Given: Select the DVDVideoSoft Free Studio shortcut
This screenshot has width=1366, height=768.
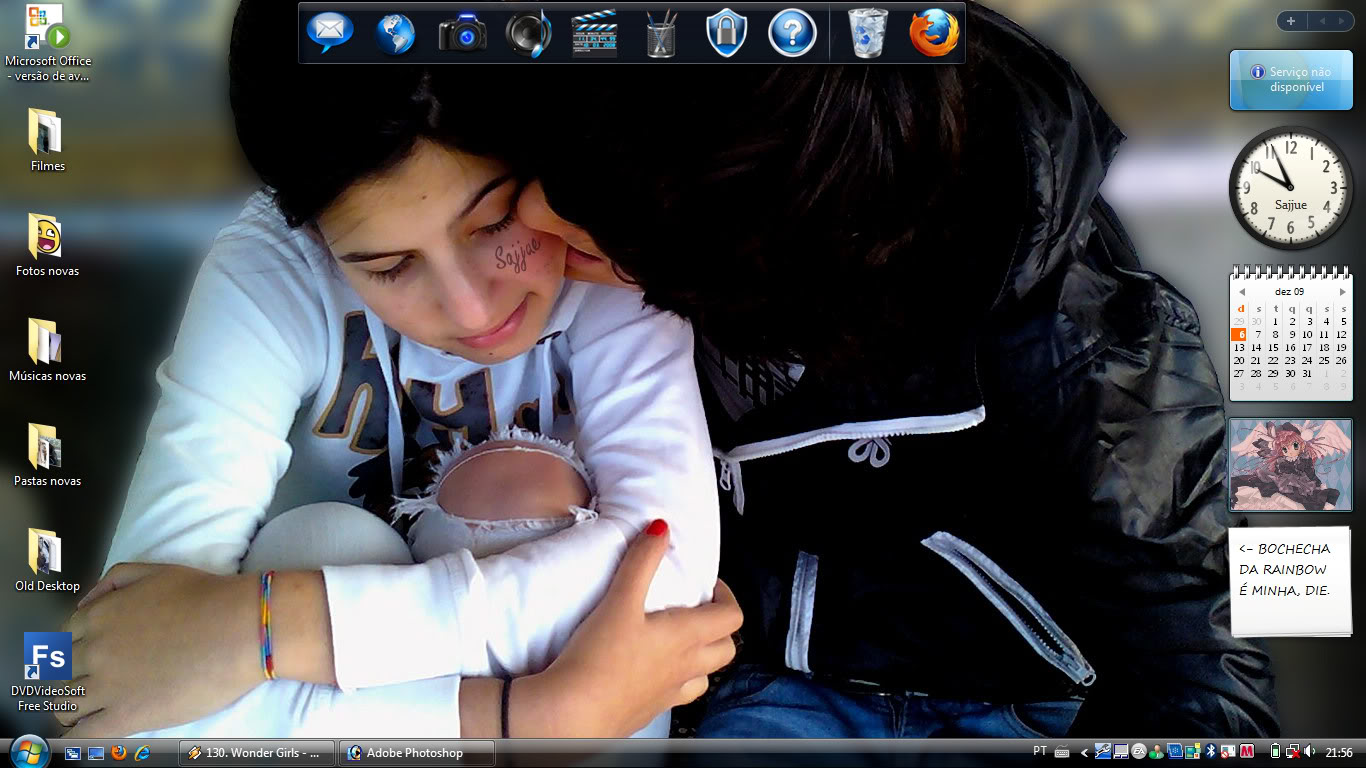Looking at the screenshot, I should [x=47, y=672].
